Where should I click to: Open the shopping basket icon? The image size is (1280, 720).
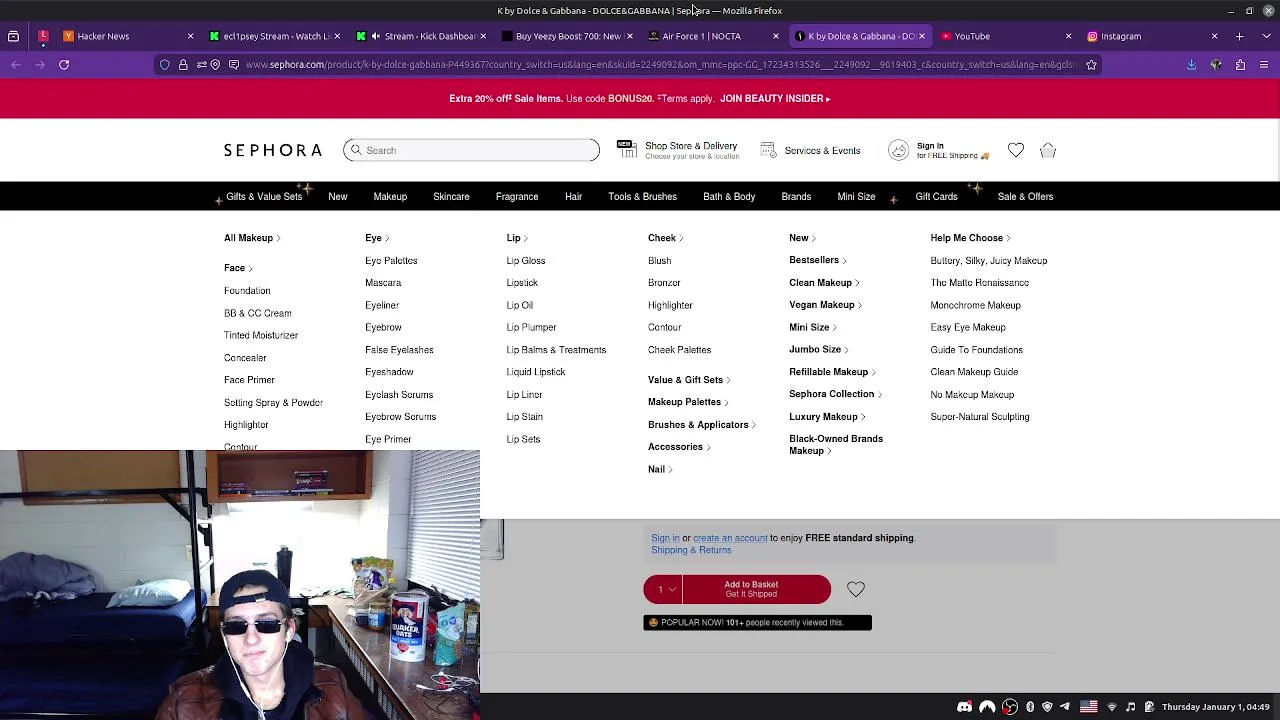click(1048, 150)
